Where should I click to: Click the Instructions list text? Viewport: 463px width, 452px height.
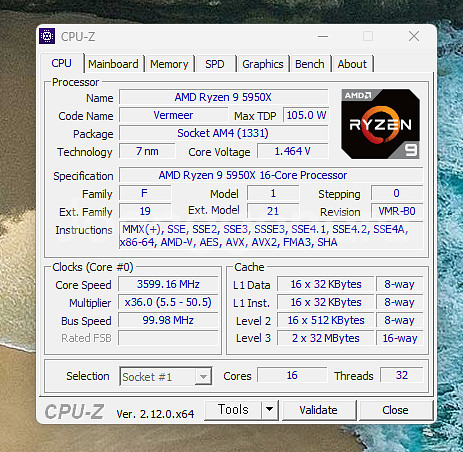pos(271,235)
